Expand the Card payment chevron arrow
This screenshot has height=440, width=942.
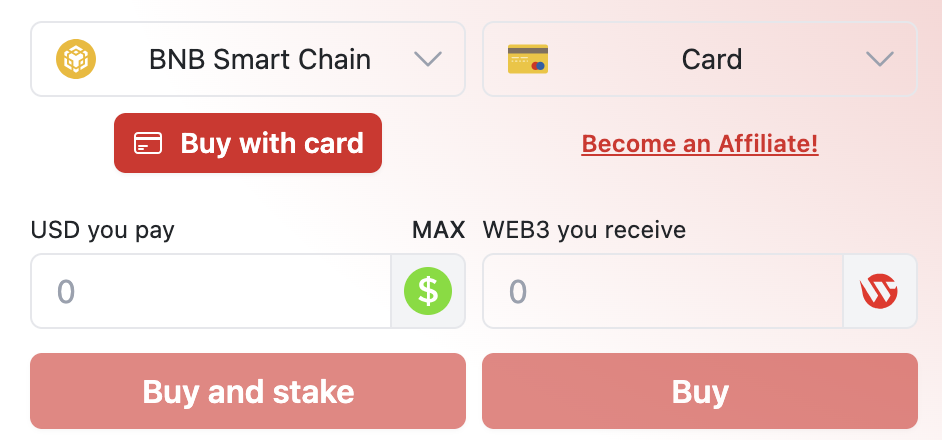click(880, 59)
